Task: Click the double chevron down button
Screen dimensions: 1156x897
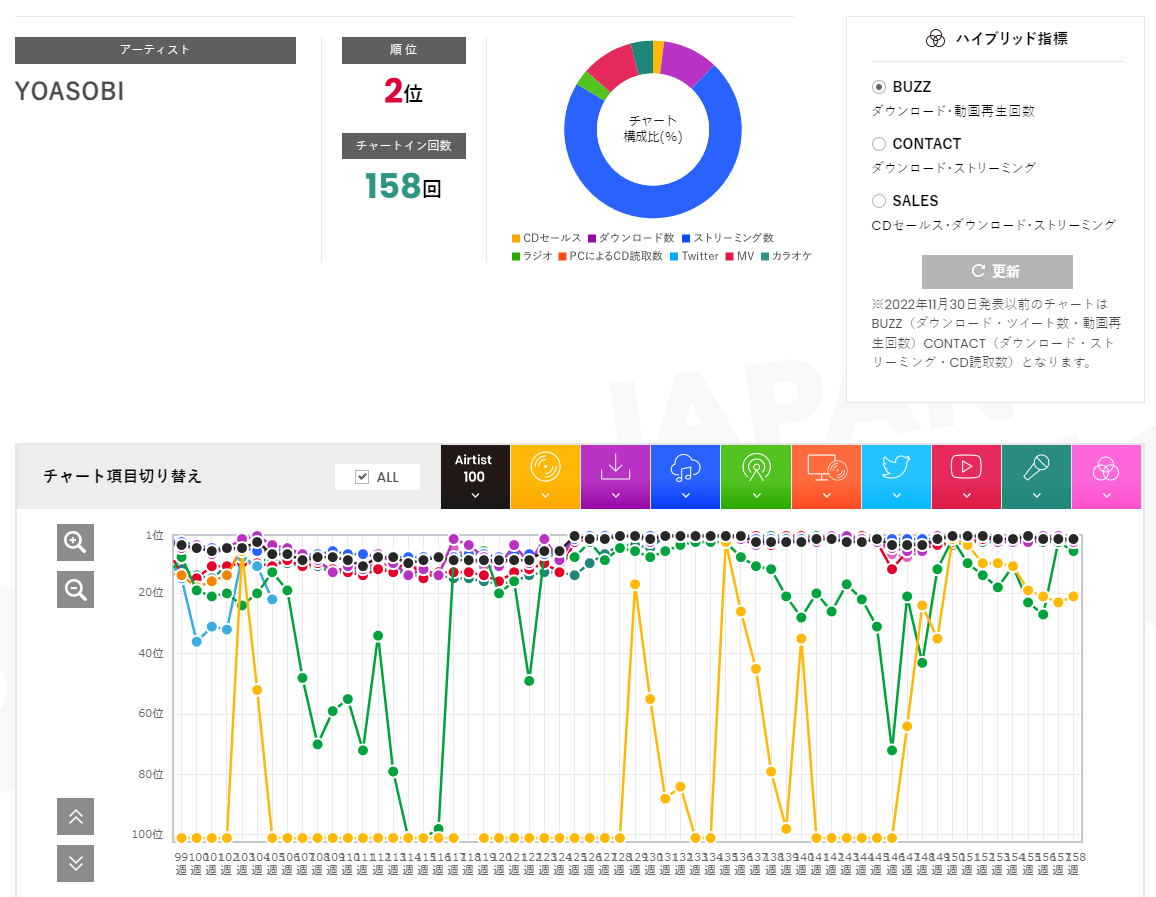Action: click(x=75, y=863)
